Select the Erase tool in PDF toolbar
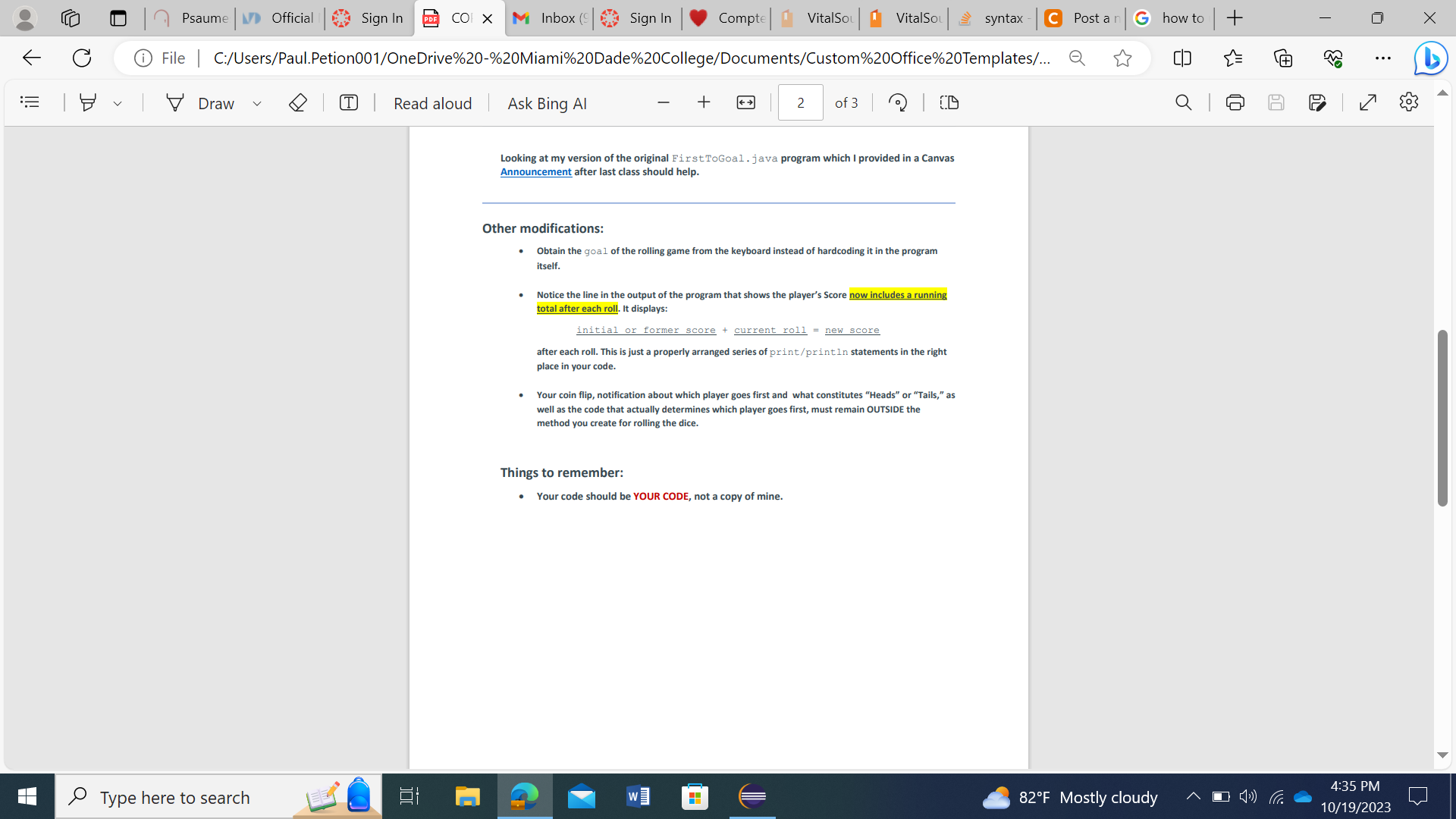The height and width of the screenshot is (819, 1456). click(x=298, y=102)
